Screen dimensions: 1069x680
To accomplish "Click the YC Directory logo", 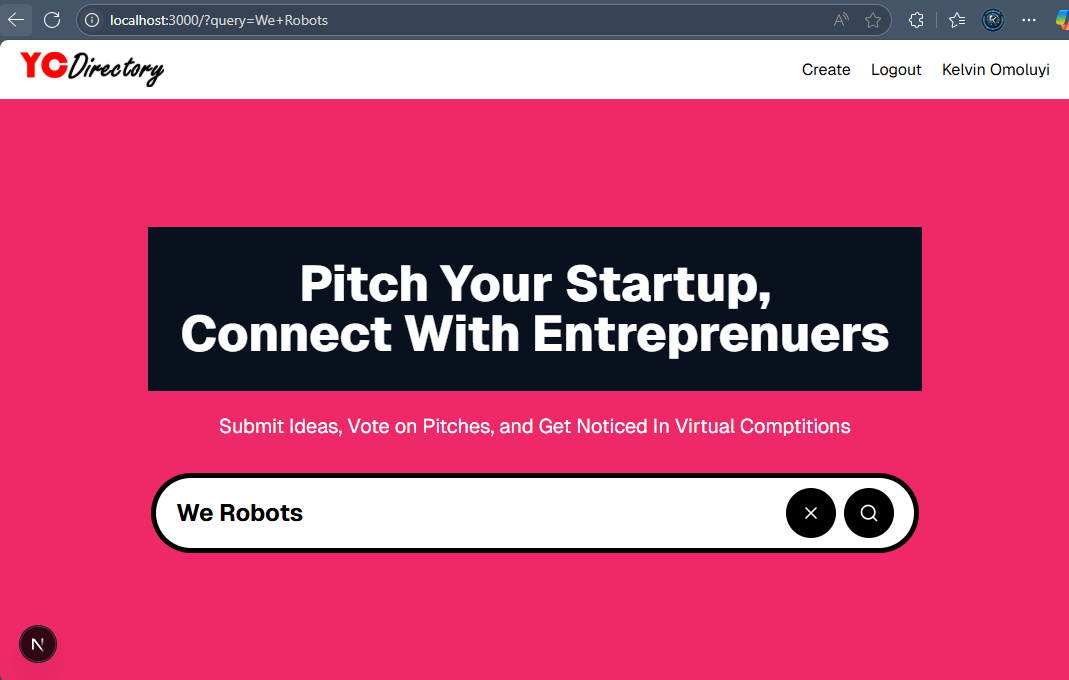I will (x=91, y=69).
